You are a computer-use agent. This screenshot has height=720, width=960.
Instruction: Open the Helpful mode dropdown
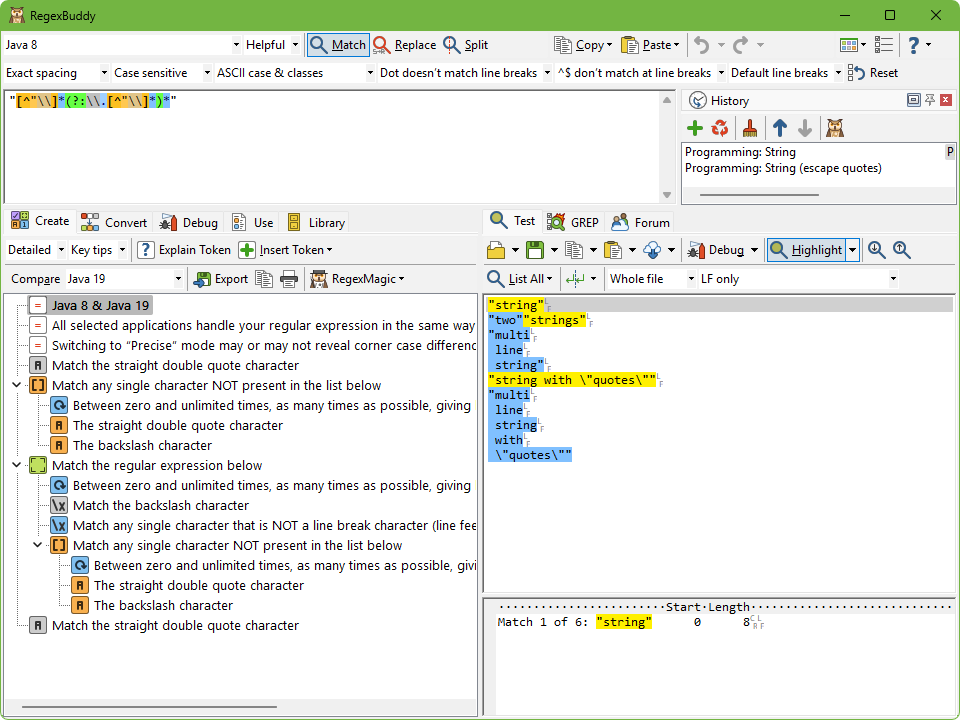click(x=295, y=45)
